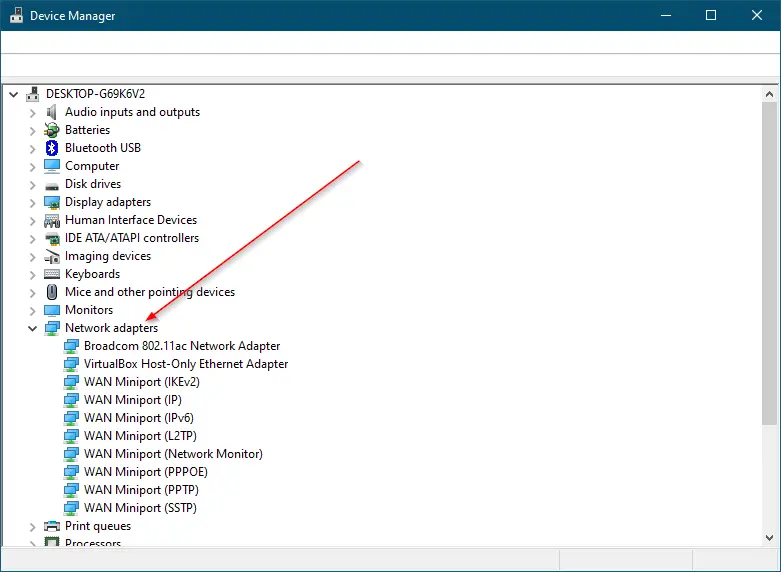
Task: Expand the IDE ATA/ATAPI controllers category
Action: (33, 239)
